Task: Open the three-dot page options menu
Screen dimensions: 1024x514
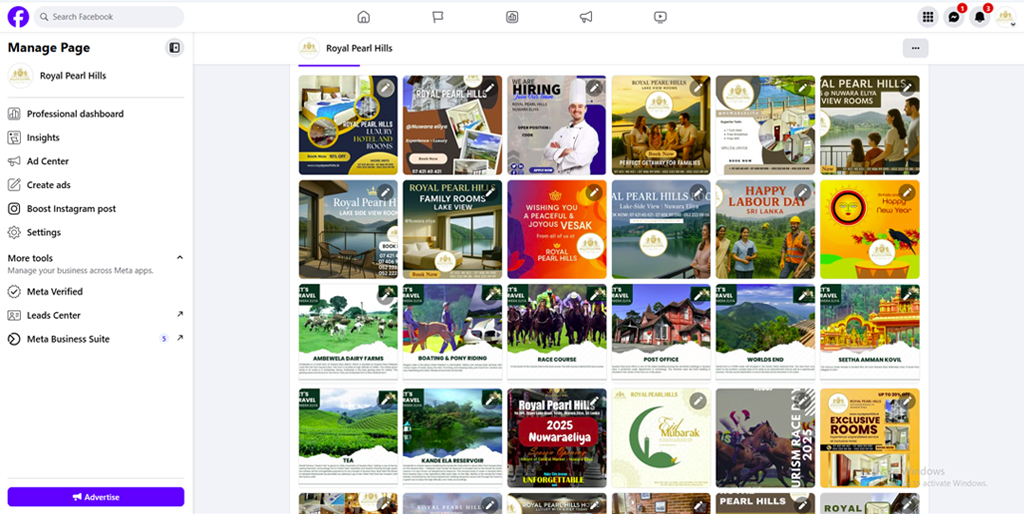Action: point(916,48)
